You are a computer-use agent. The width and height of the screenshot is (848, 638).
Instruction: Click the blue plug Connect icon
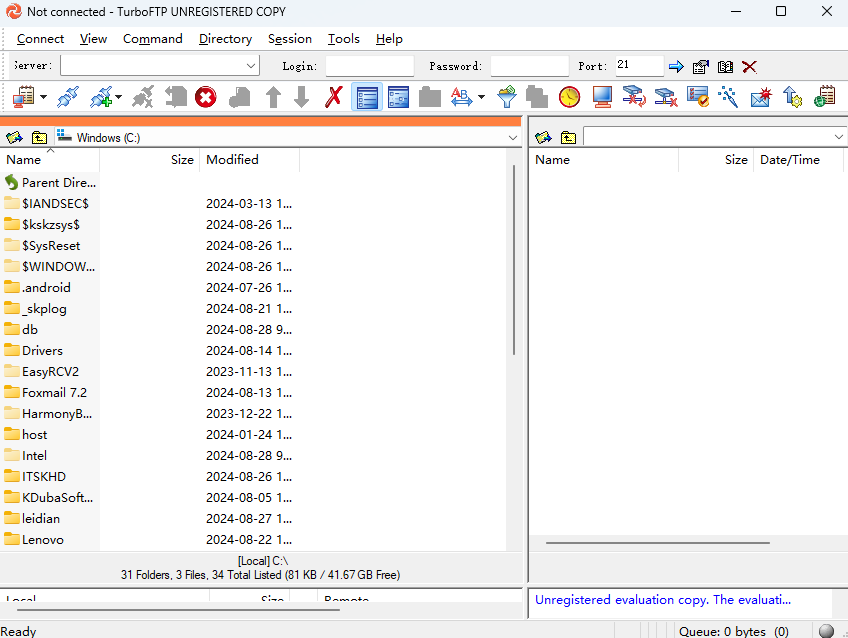click(68, 97)
